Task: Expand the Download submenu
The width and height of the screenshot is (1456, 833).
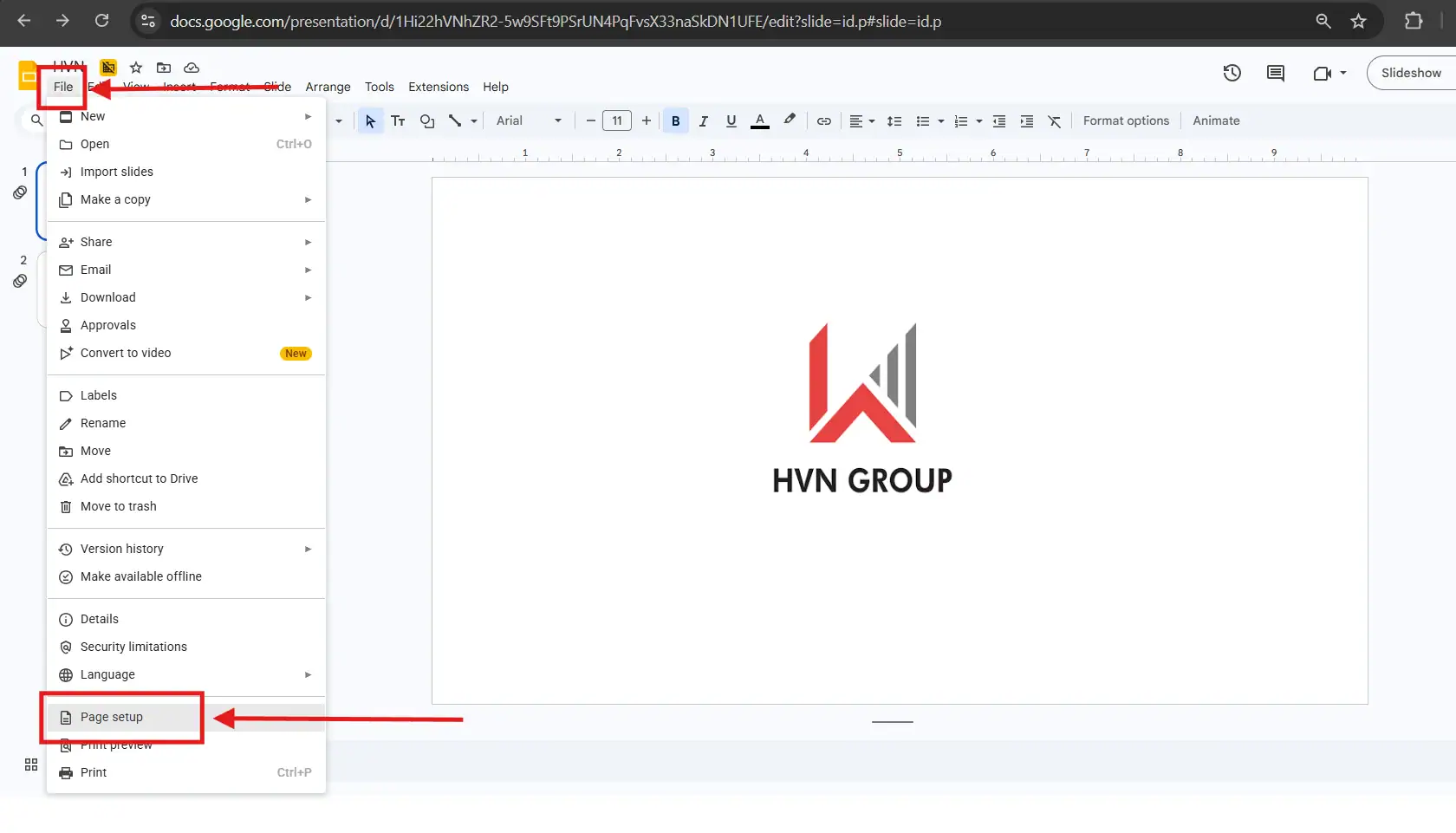Action: 186,297
